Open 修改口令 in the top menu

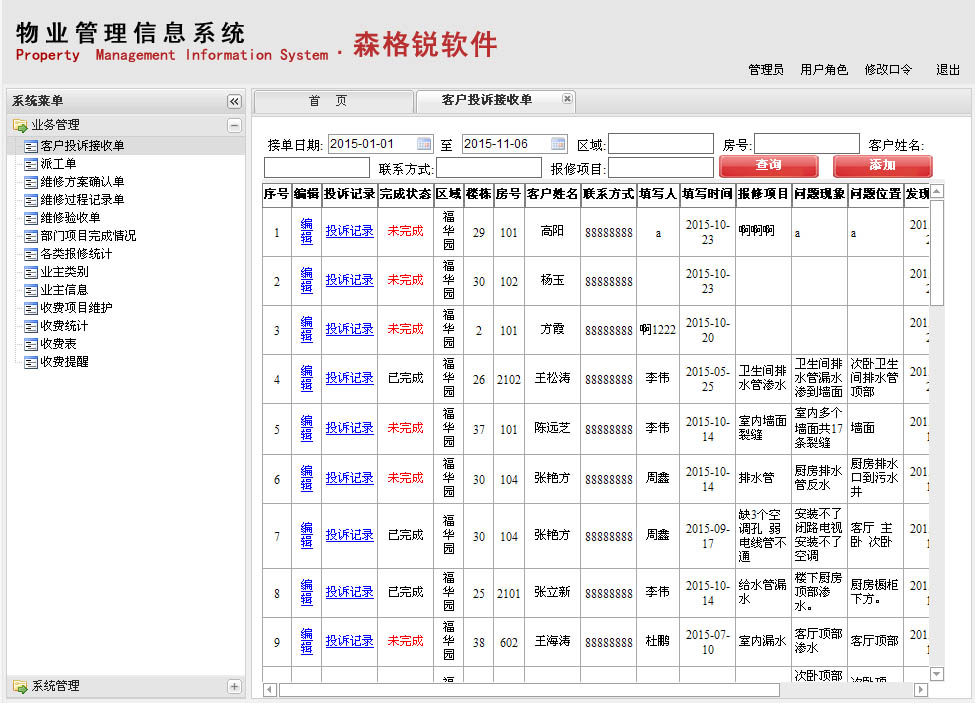pos(888,70)
